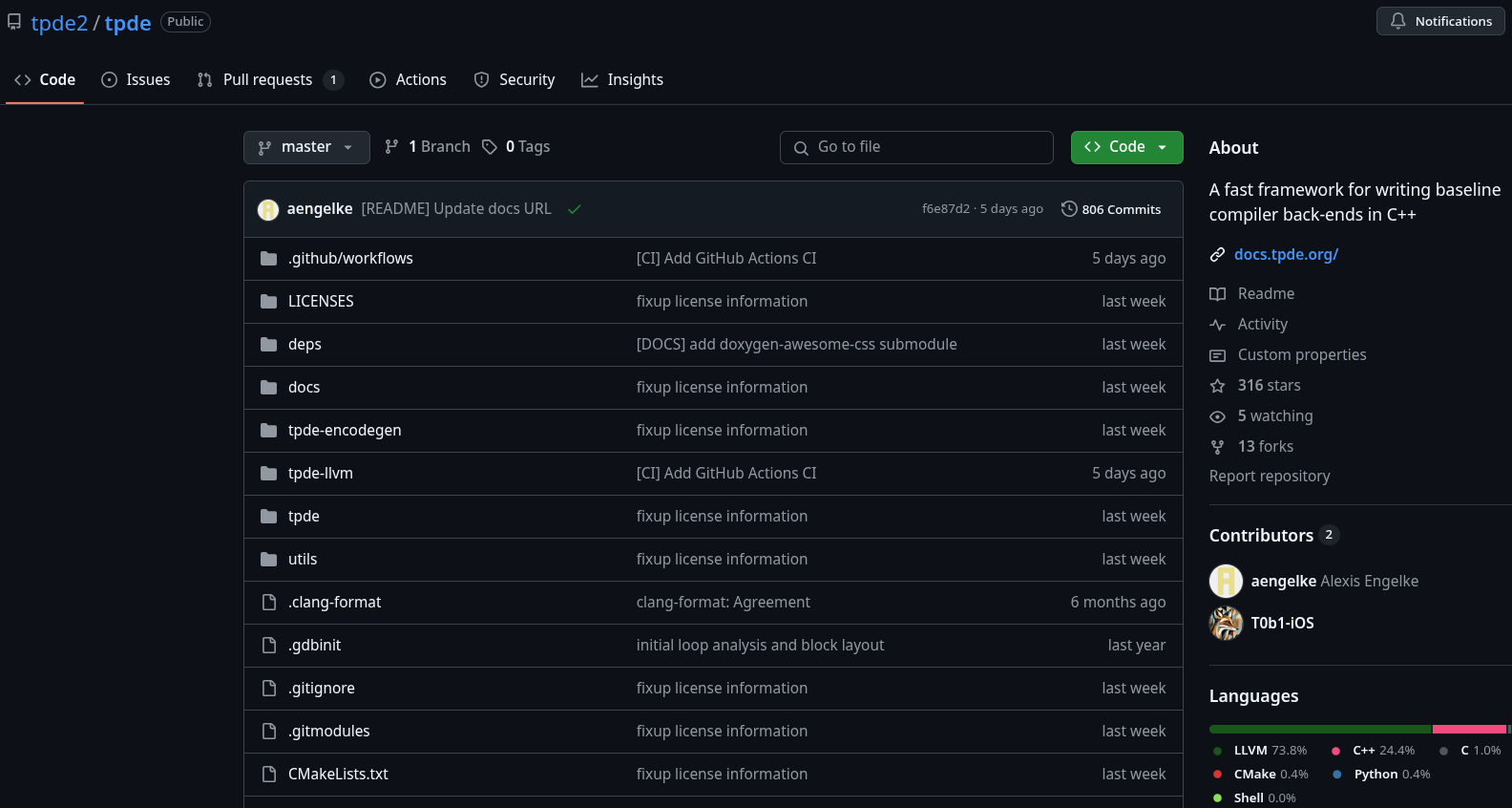The width and height of the screenshot is (1512, 808).
Task: Open the Code tab
Action: pos(45,80)
